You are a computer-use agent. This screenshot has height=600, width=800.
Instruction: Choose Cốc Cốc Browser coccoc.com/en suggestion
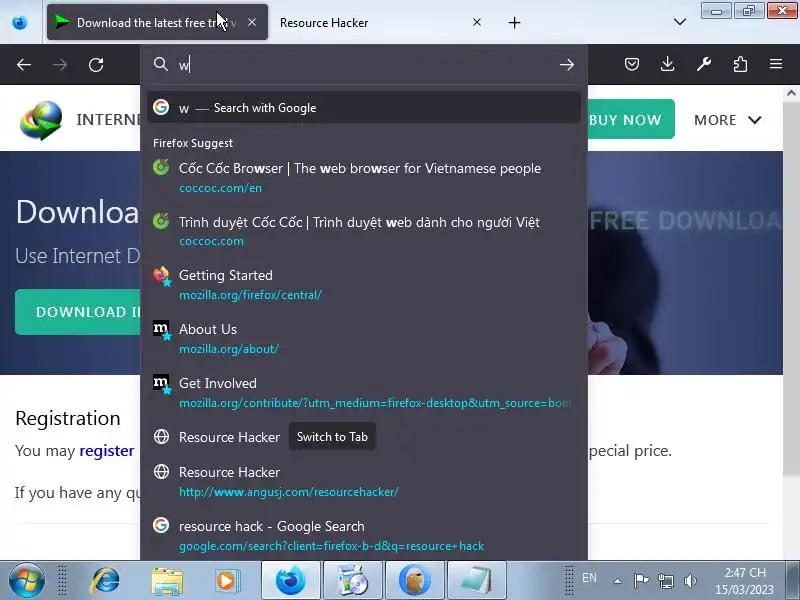364,177
